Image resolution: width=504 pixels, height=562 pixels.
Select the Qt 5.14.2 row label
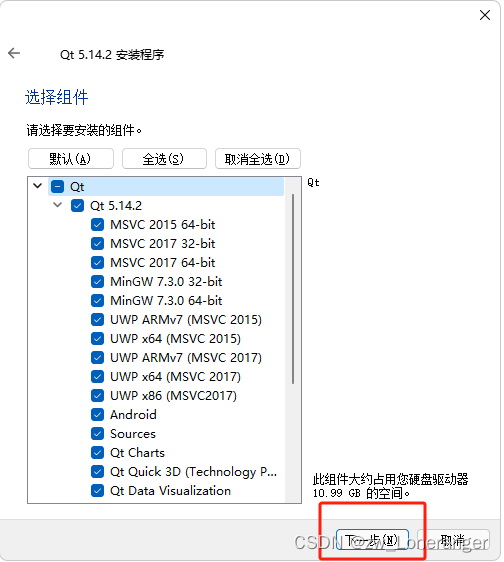point(116,206)
